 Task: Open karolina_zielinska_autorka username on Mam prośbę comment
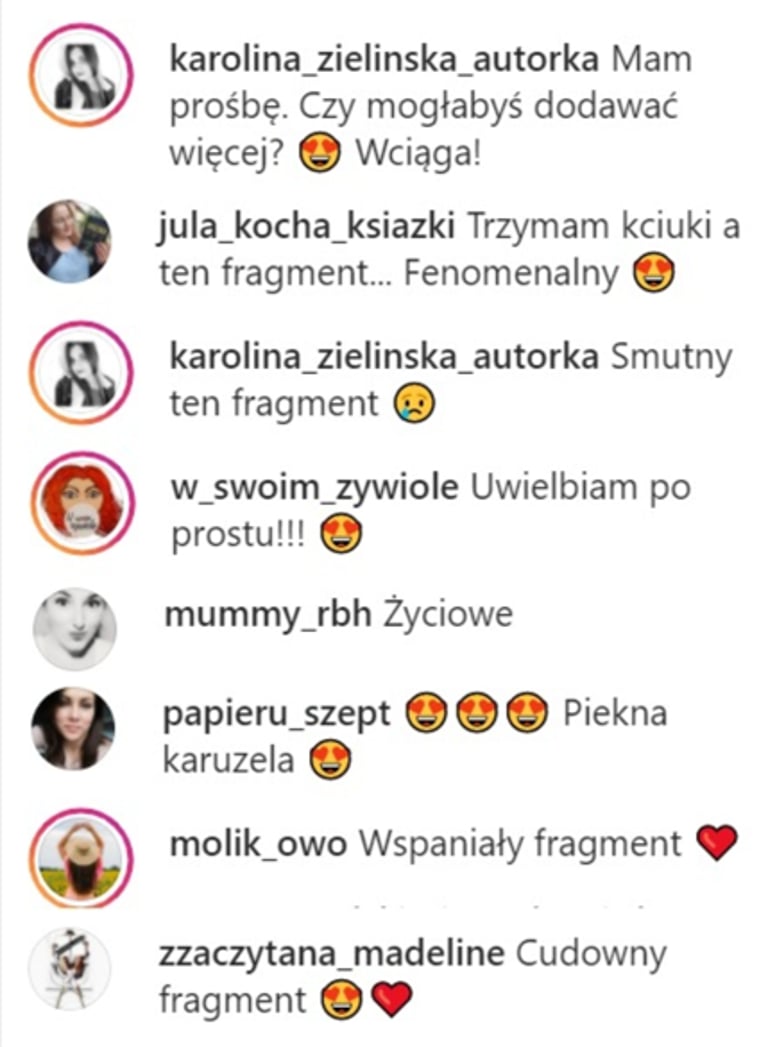pyautogui.click(x=384, y=59)
